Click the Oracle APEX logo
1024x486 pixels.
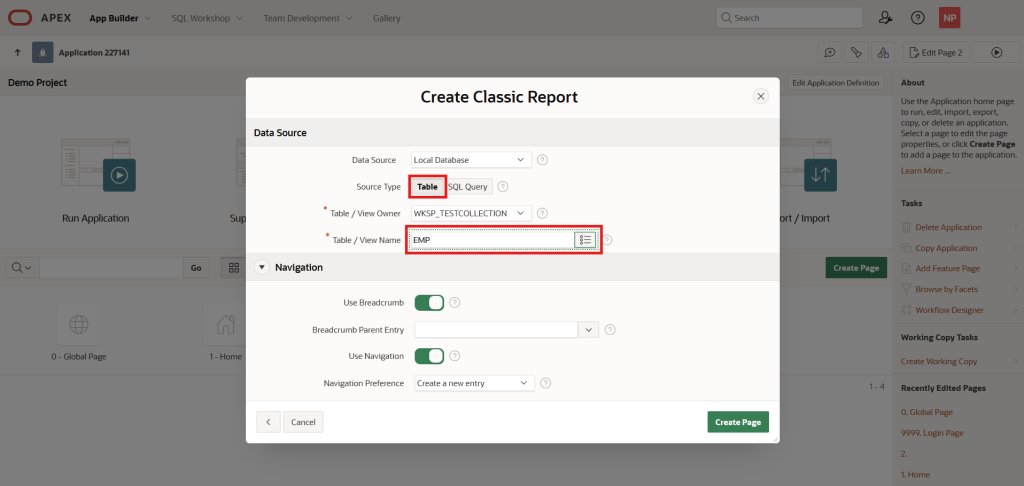[39, 18]
